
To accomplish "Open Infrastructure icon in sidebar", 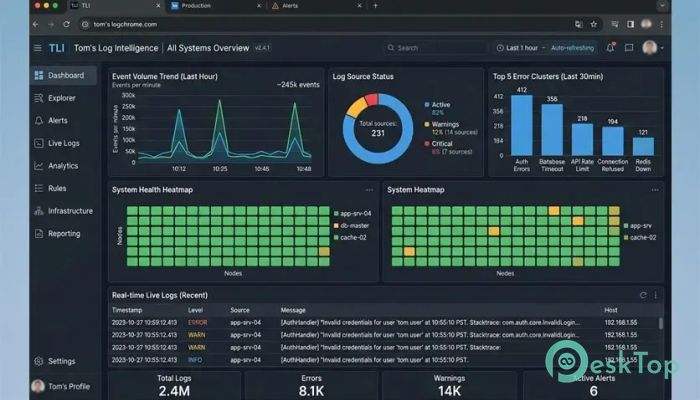I will pyautogui.click(x=39, y=211).
